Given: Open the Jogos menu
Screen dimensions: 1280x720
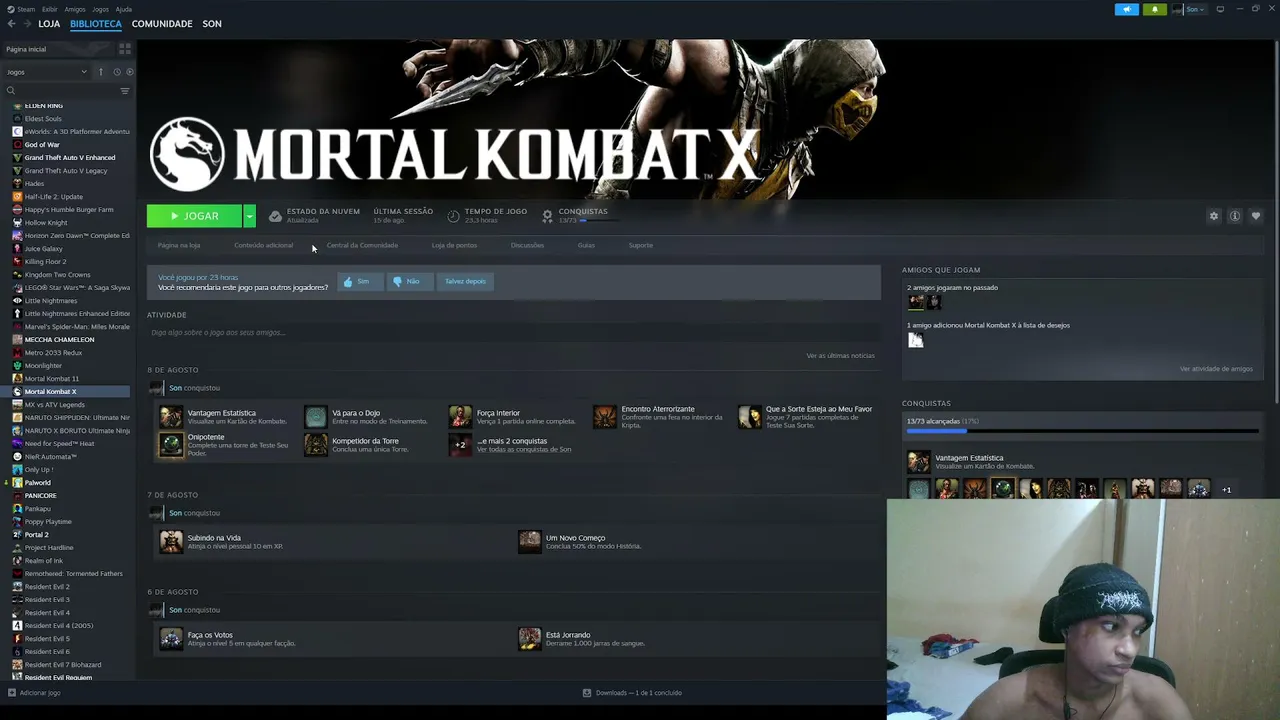Looking at the screenshot, I should tap(100, 9).
